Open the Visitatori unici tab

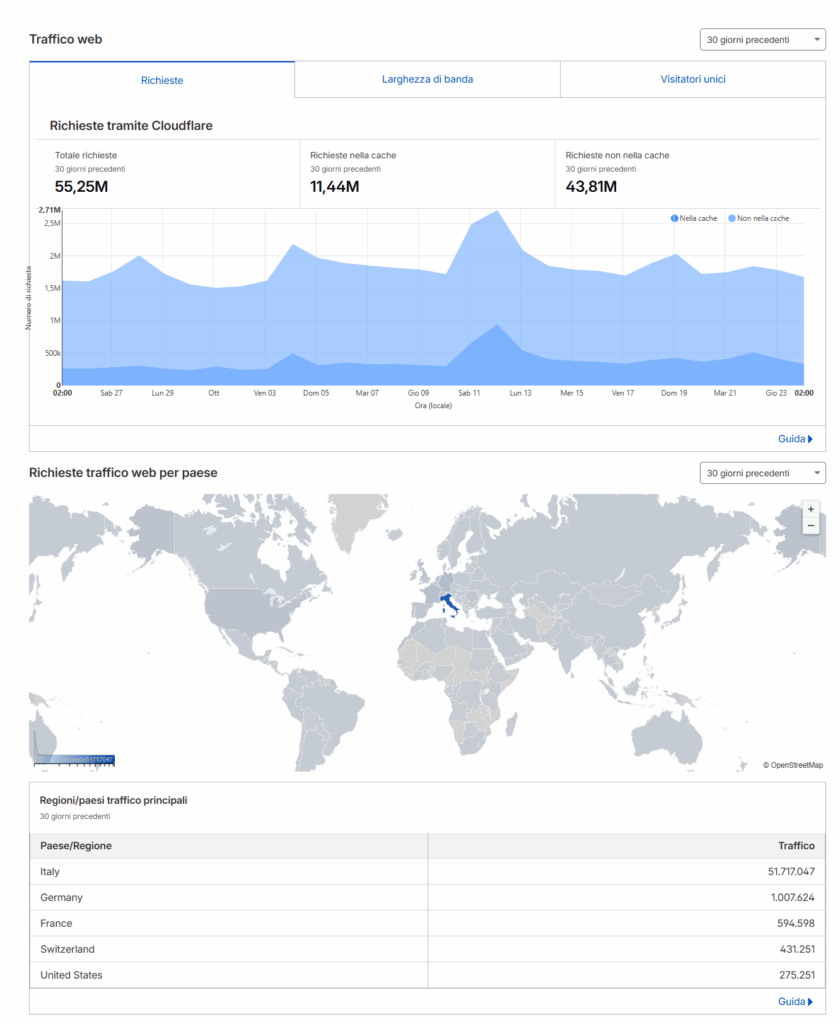(x=692, y=80)
